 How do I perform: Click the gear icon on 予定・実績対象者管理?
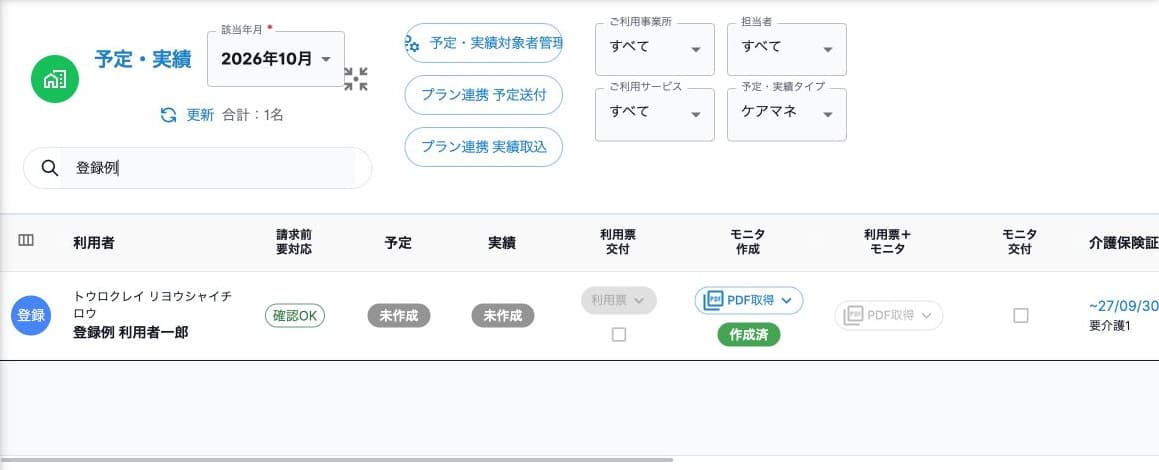pyautogui.click(x=412, y=43)
